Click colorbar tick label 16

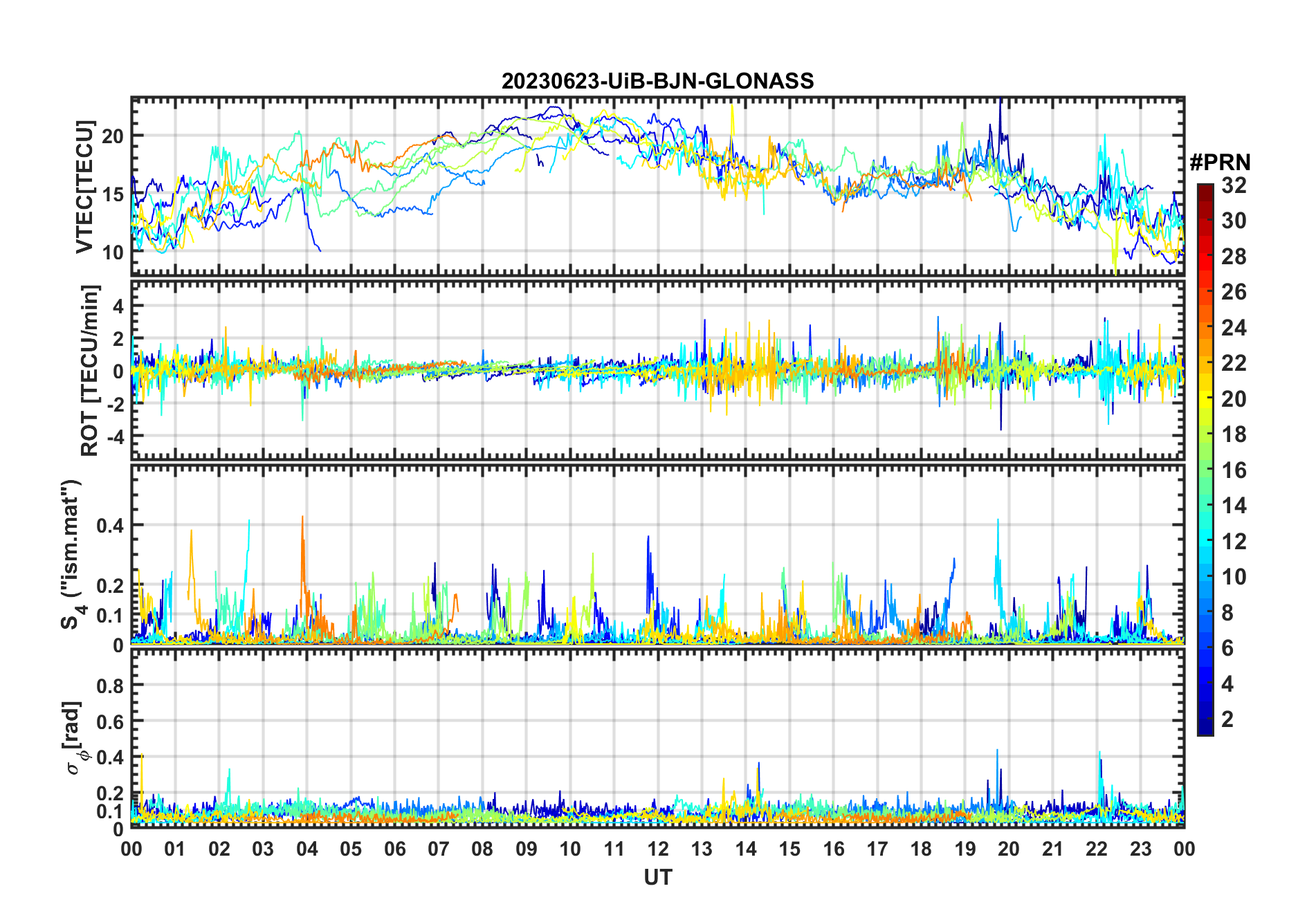1234,470
